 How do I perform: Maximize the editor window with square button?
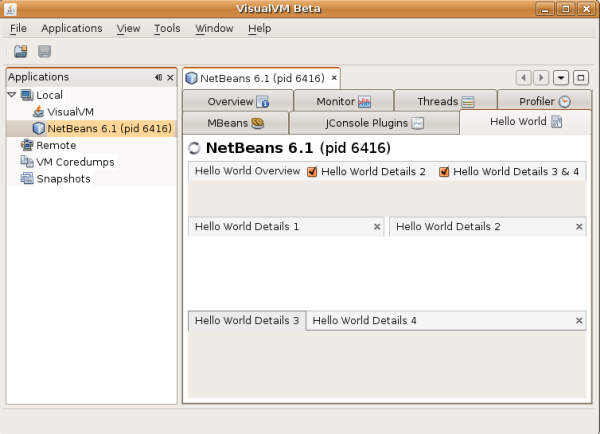tap(580, 78)
